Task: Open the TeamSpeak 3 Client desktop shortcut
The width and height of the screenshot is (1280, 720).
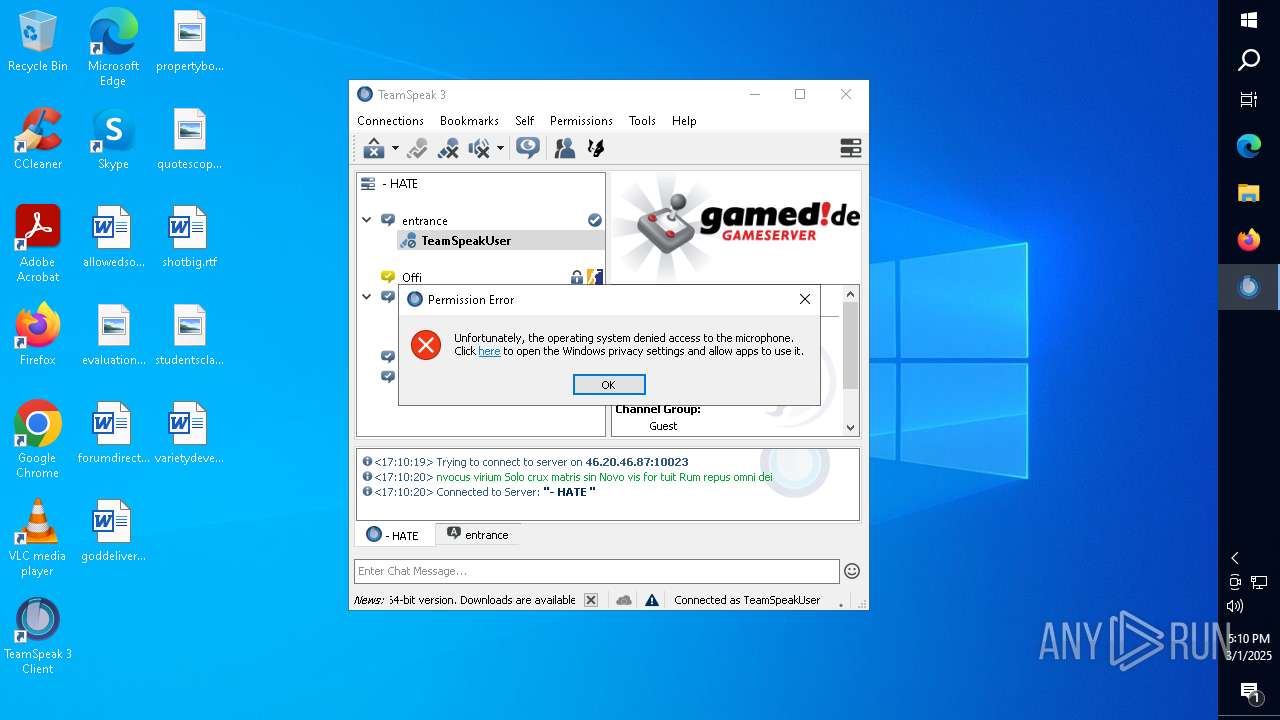Action: (x=38, y=636)
